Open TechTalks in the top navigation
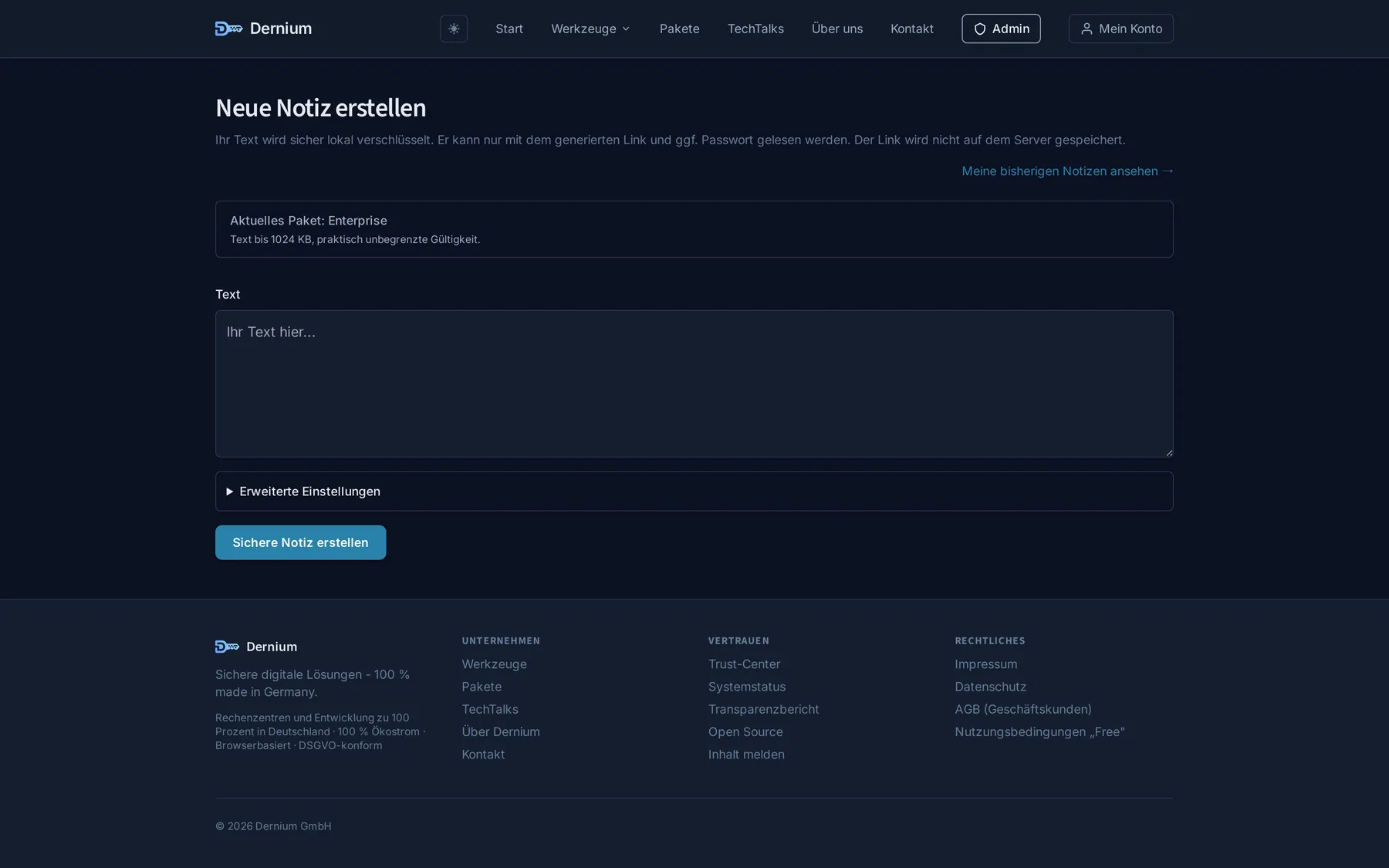Viewport: 1389px width, 868px height. tap(755, 29)
